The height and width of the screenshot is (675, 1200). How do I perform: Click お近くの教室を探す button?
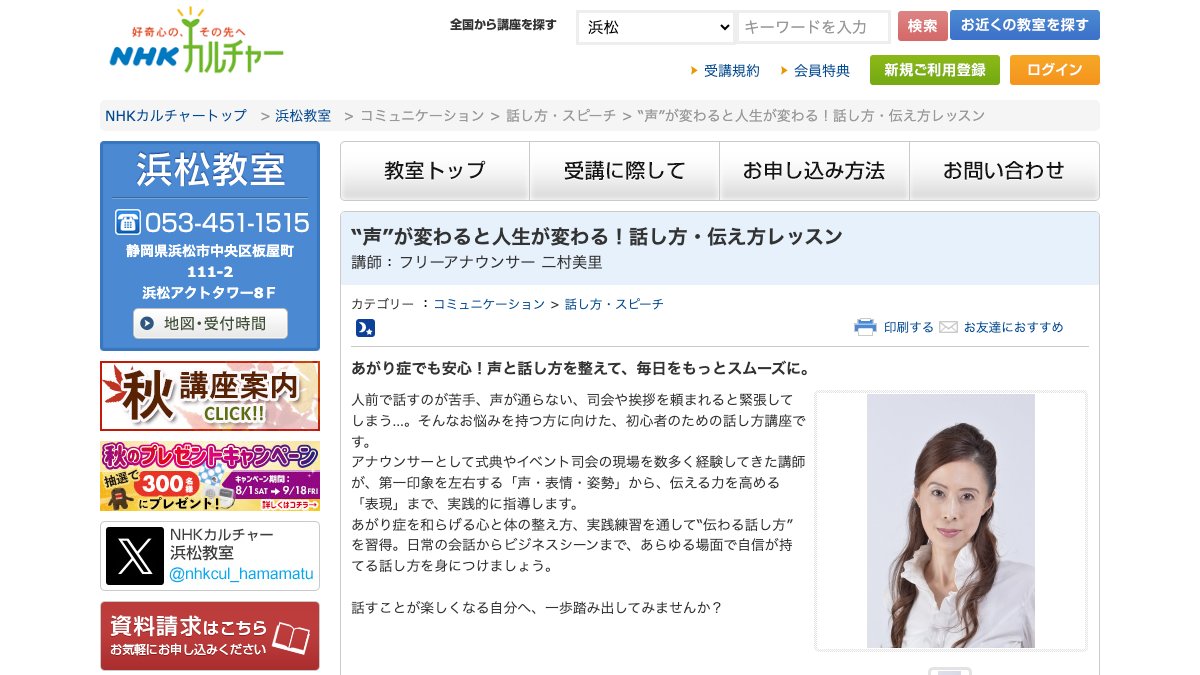click(x=1025, y=25)
